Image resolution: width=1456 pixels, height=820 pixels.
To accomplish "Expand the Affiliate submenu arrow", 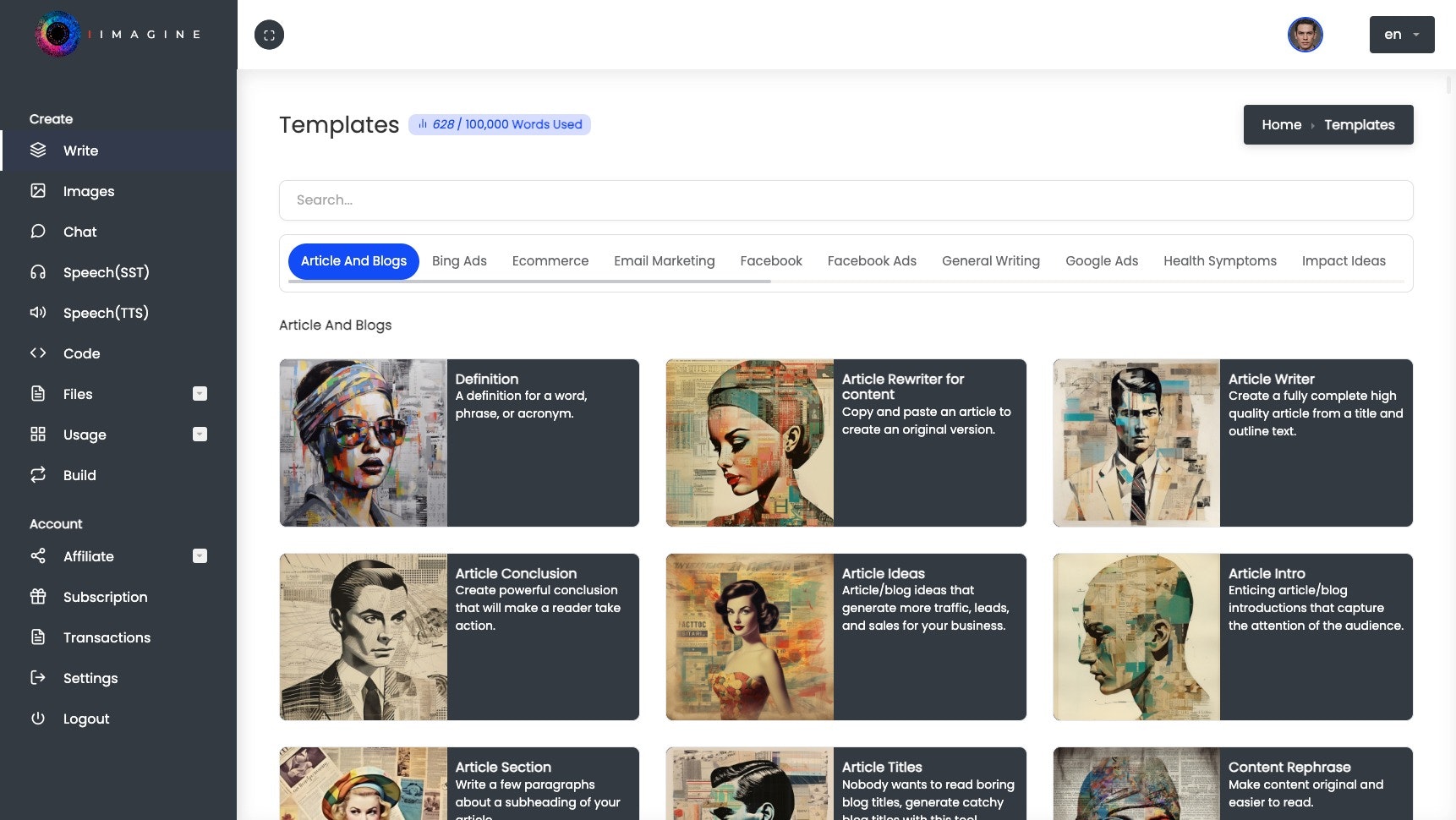I will (200, 556).
